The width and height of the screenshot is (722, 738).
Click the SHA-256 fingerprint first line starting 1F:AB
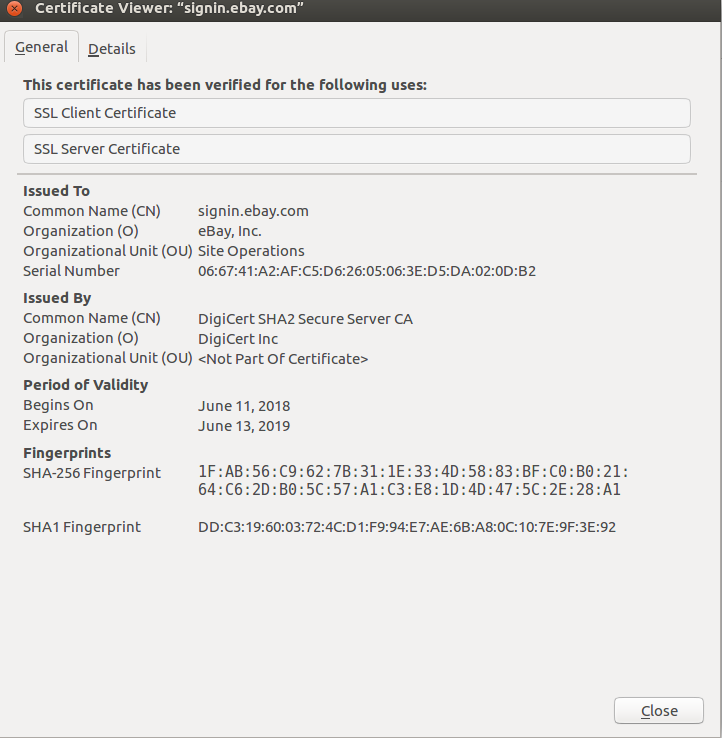point(413,472)
